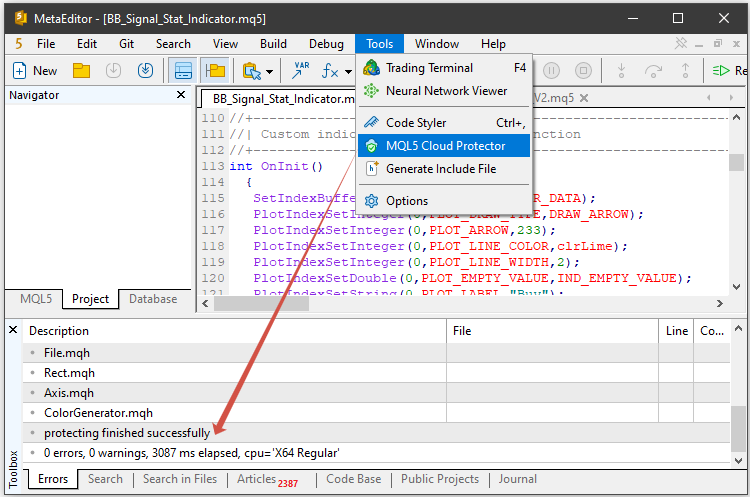
Task: Choose MQL5 Cloud Protector menu item
Action: pos(444,146)
